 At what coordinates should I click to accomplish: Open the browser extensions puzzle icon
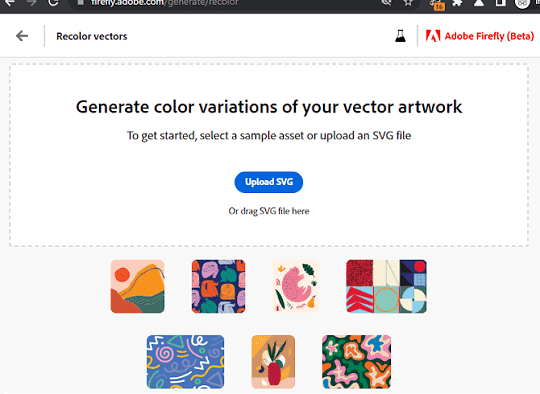point(457,3)
